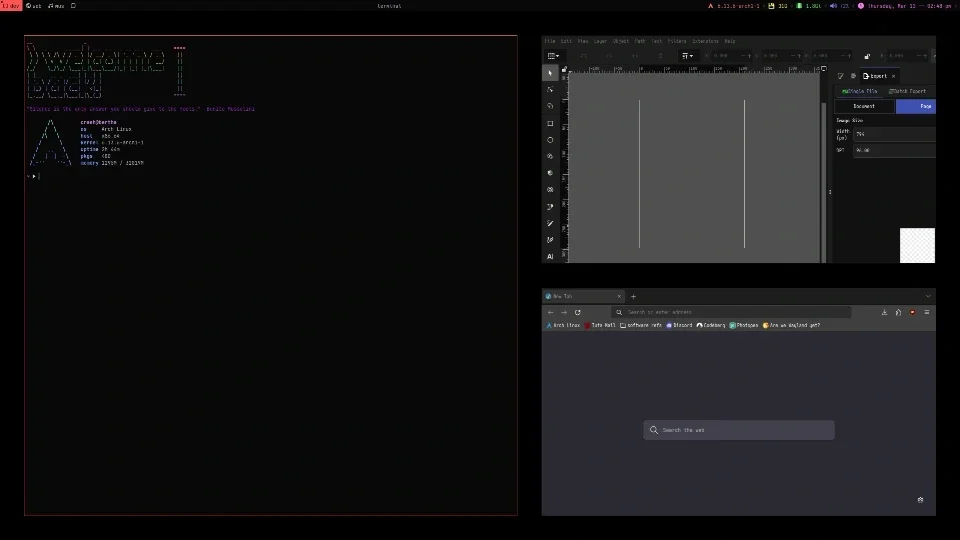This screenshot has width=960, height=540.
Task: Open the alignment dropdown in Inkscape toolbar
Action: click(x=688, y=56)
